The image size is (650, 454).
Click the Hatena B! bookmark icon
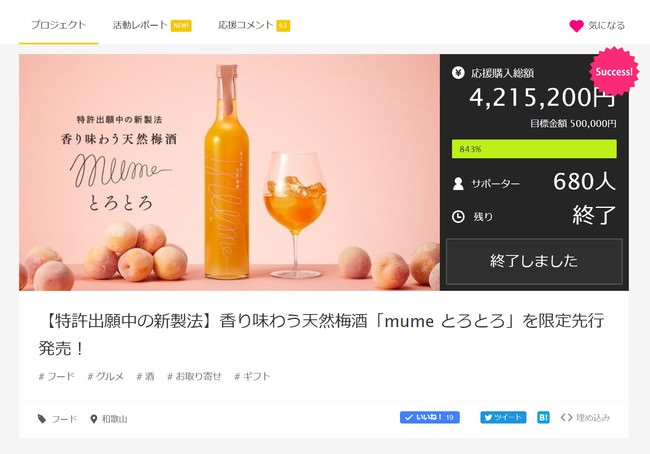[x=543, y=417]
